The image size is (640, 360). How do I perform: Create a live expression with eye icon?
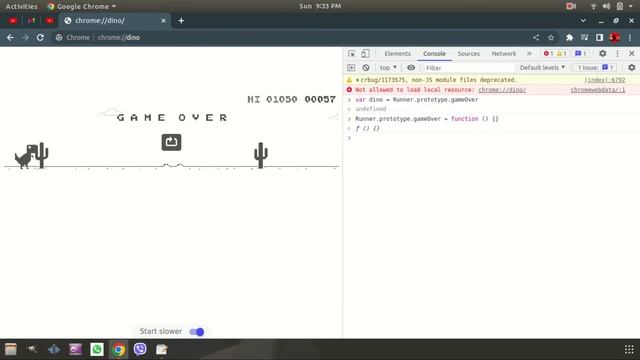tap(411, 68)
